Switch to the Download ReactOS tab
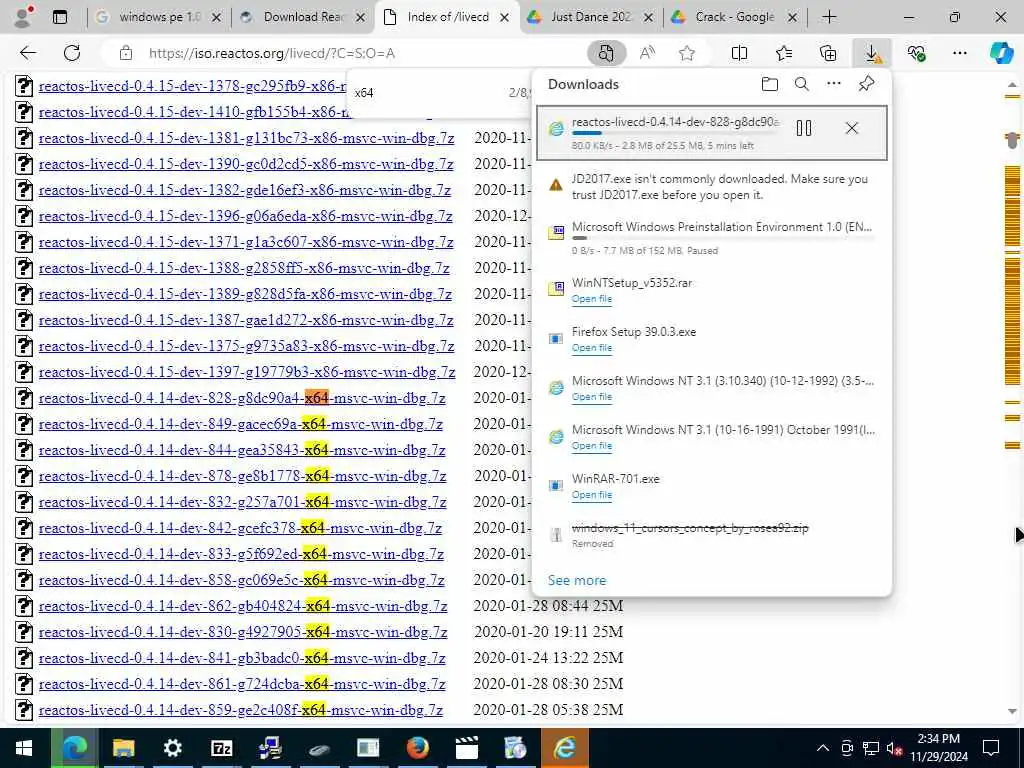The width and height of the screenshot is (1024, 768). point(302,17)
